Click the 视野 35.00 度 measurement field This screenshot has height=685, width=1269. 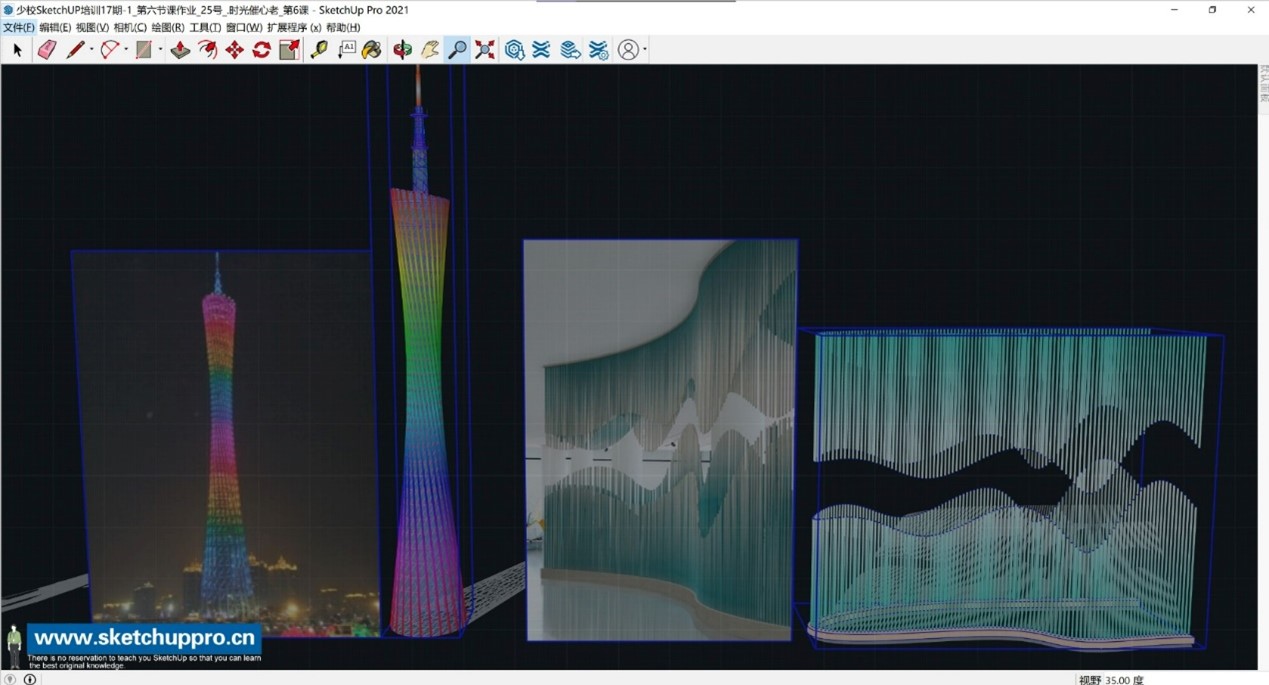(1111, 679)
